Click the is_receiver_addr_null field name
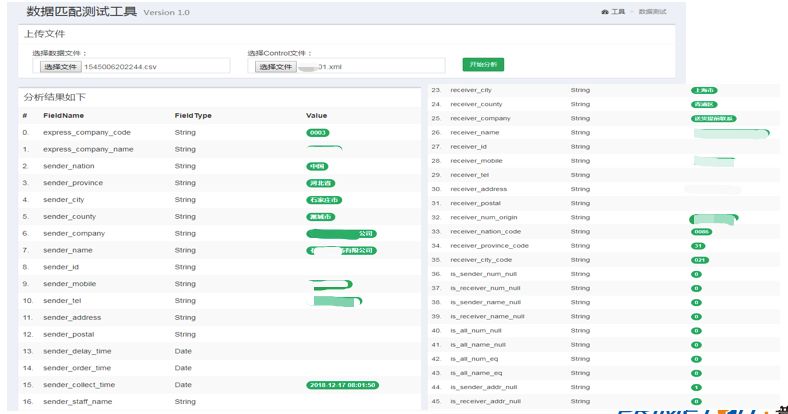Screen dimensions: 788x414 tap(485, 401)
